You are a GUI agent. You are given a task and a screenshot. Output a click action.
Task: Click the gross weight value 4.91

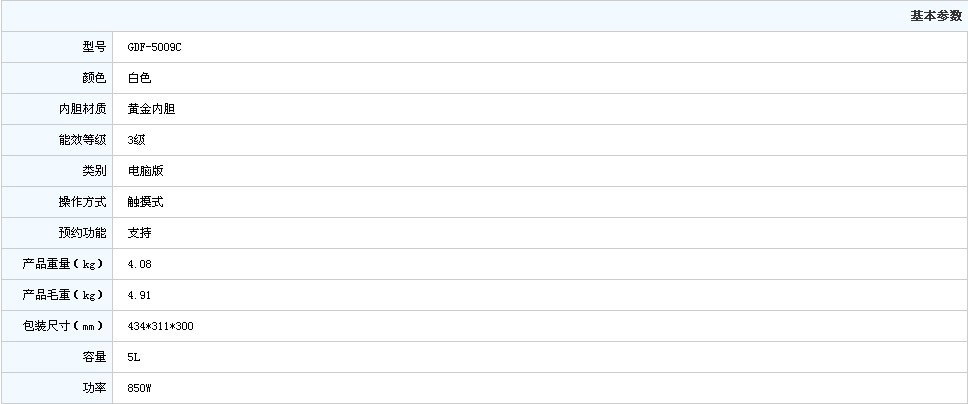[139, 295]
